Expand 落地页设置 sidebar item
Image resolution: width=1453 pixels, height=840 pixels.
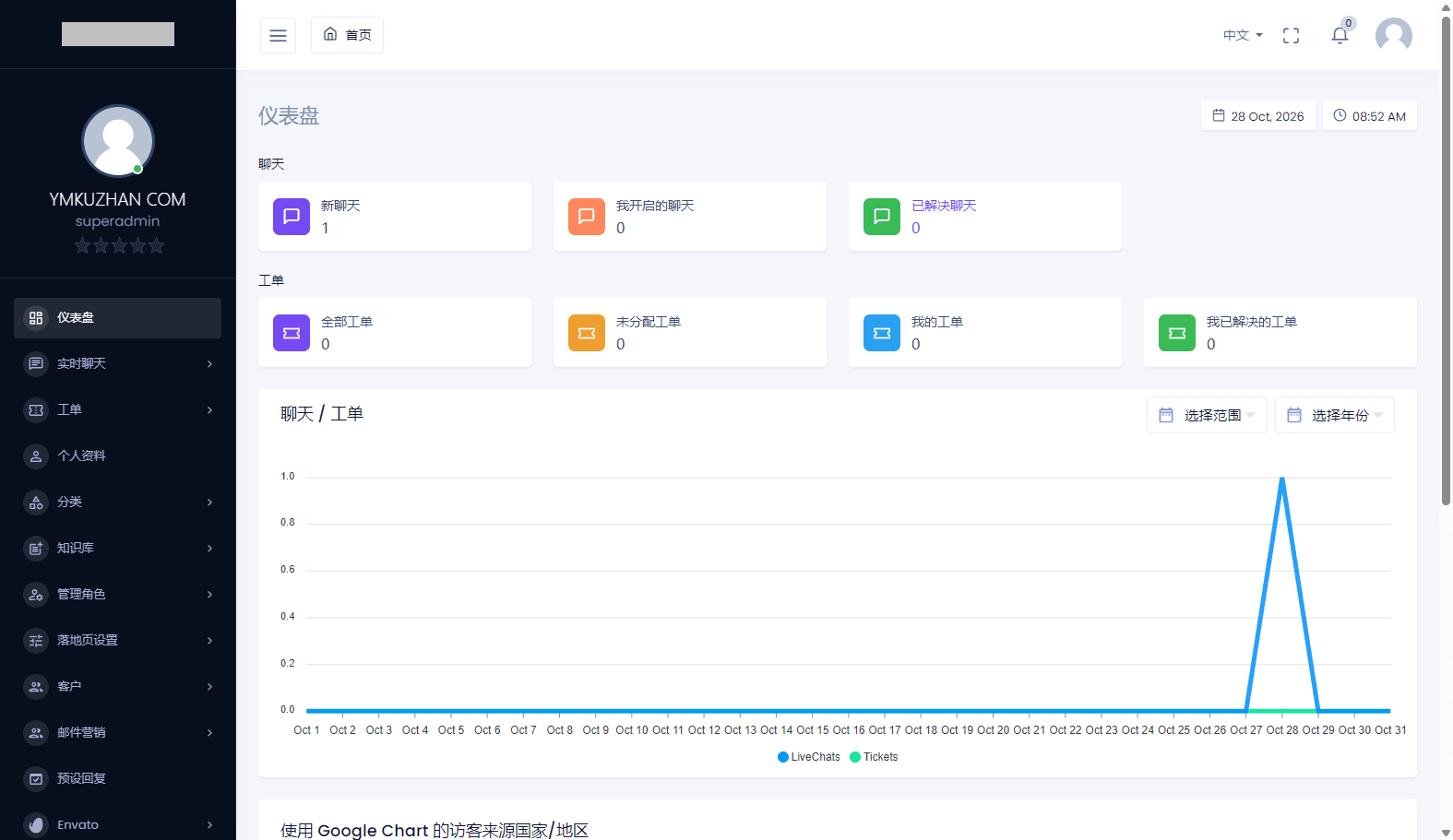click(x=118, y=641)
